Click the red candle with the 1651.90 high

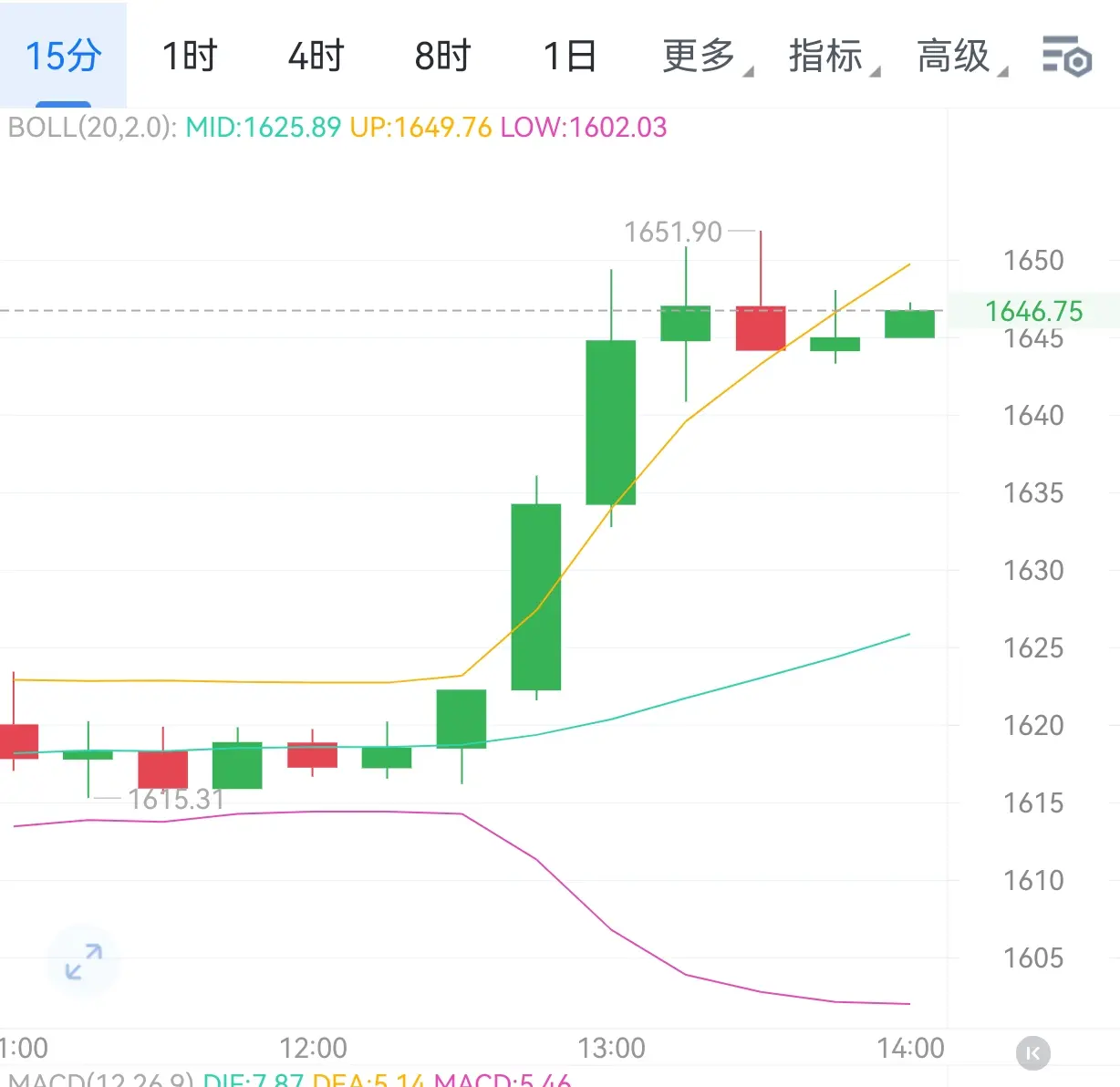(761, 328)
